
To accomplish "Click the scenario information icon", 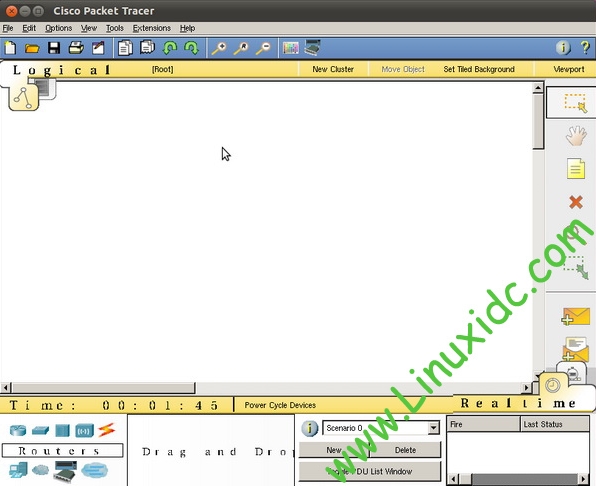I will click(309, 428).
